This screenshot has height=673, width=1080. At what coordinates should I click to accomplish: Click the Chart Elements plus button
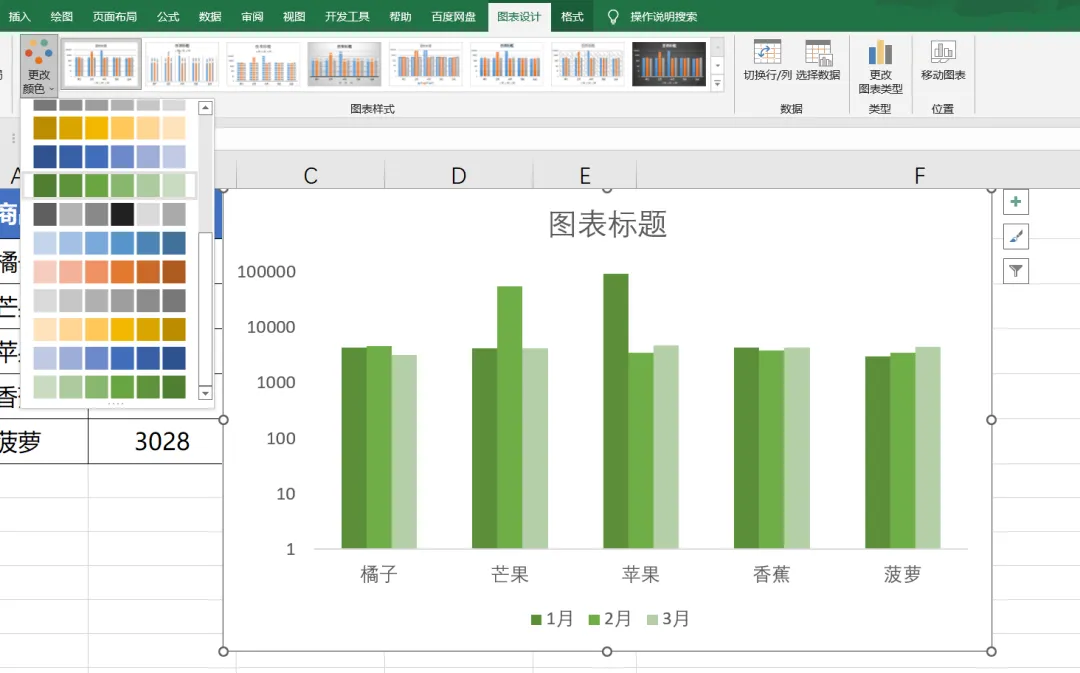[1016, 203]
